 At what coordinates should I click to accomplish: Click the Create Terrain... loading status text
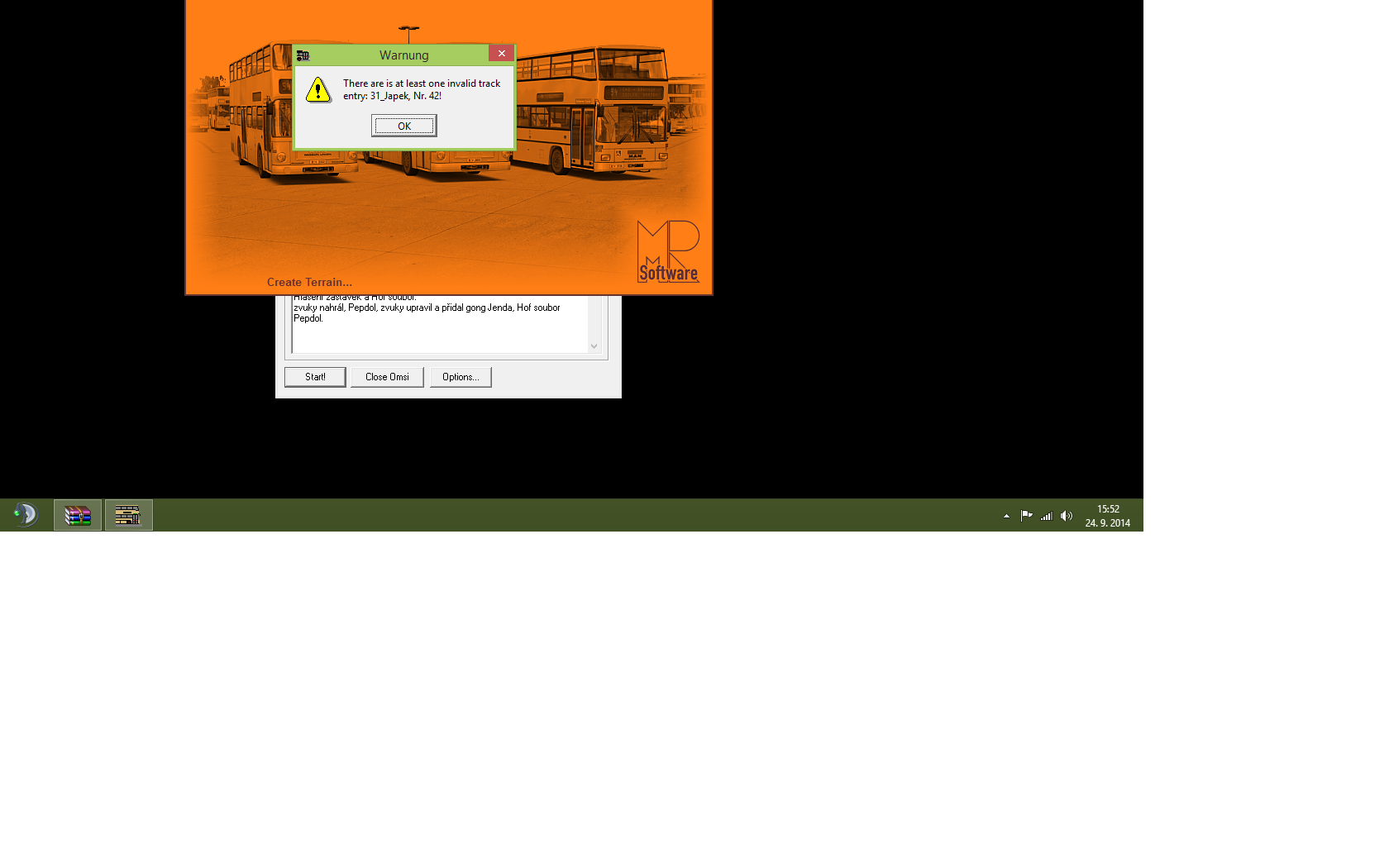[x=309, y=282]
